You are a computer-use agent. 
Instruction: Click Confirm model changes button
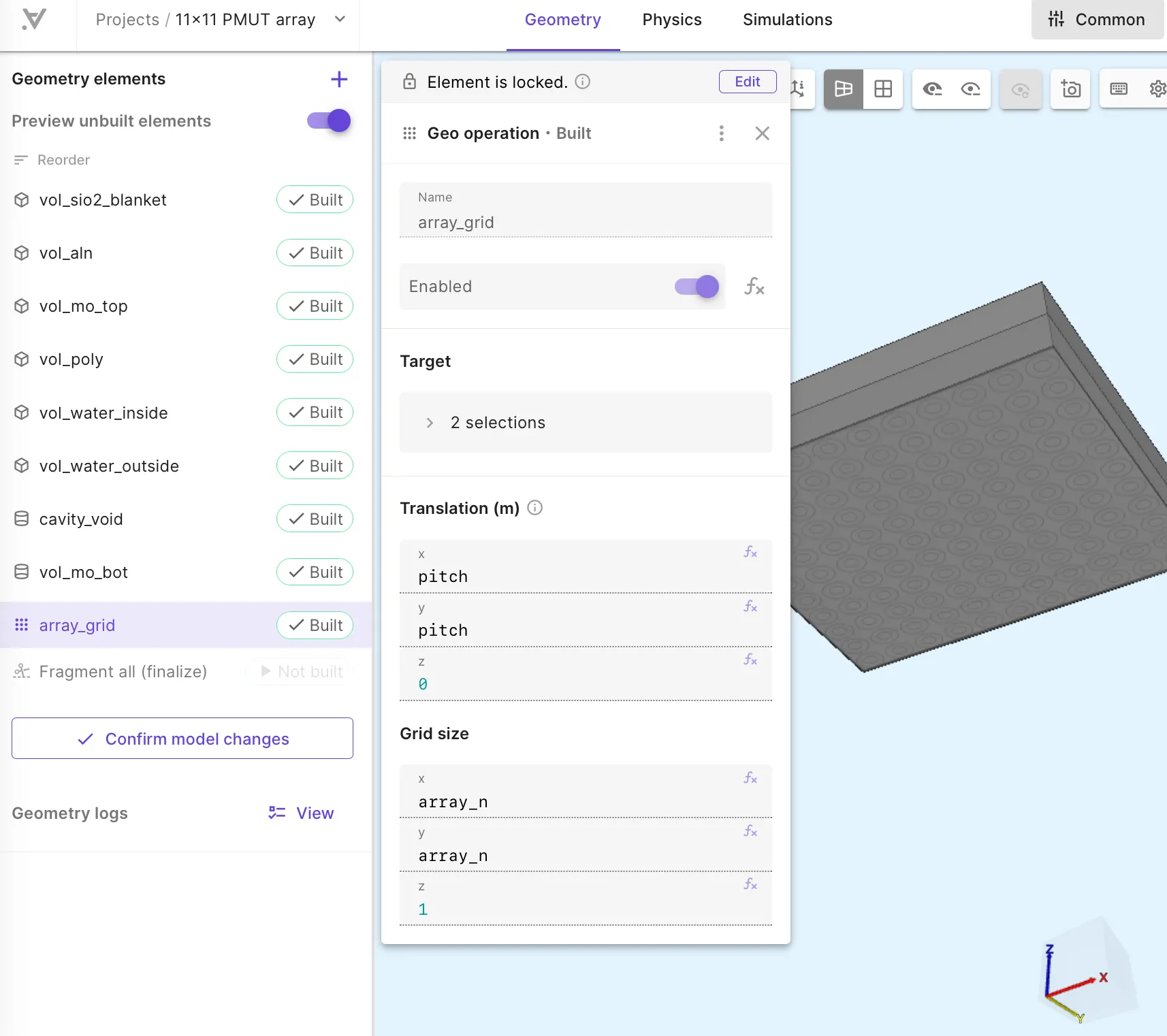coord(182,739)
